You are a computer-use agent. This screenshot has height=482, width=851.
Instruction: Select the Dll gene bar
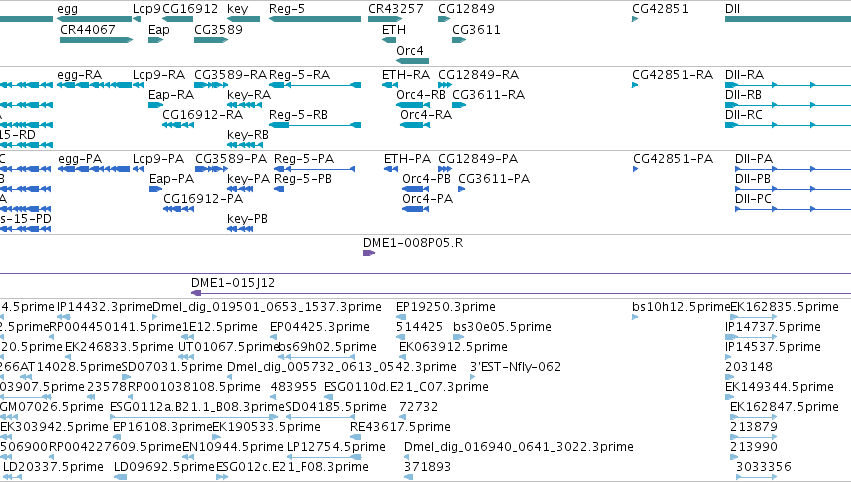coord(788,19)
